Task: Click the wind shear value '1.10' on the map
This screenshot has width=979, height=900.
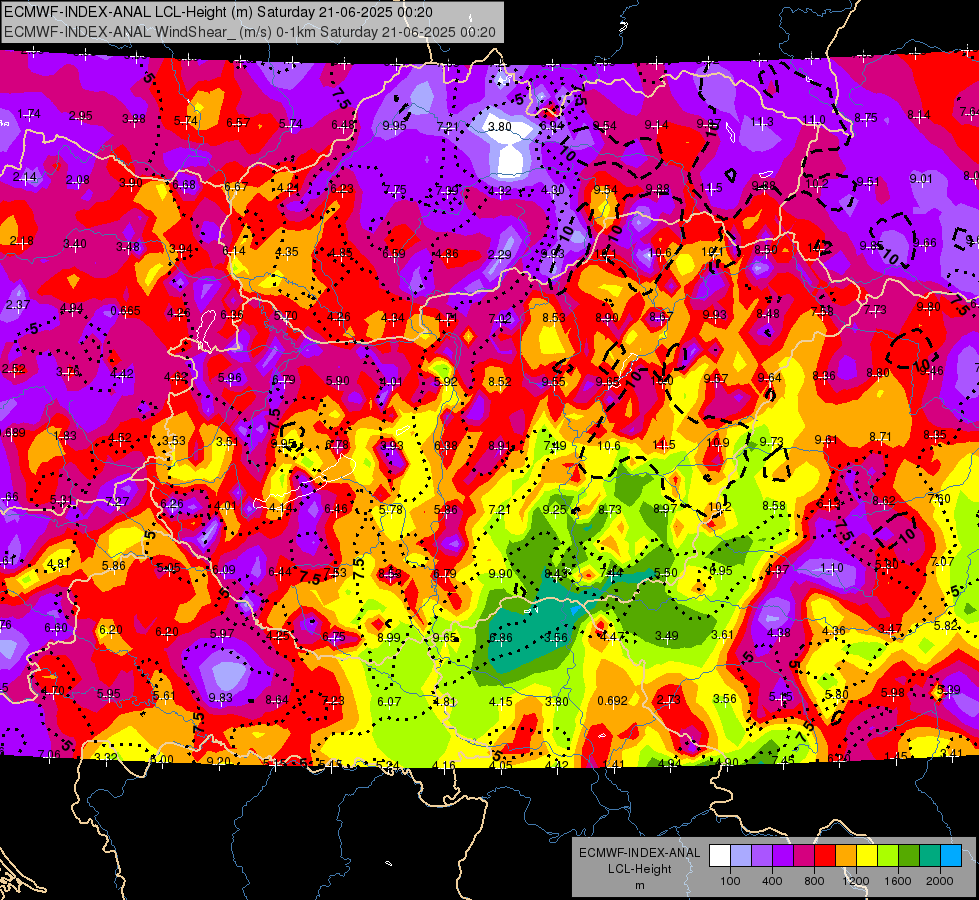Action: point(832,568)
